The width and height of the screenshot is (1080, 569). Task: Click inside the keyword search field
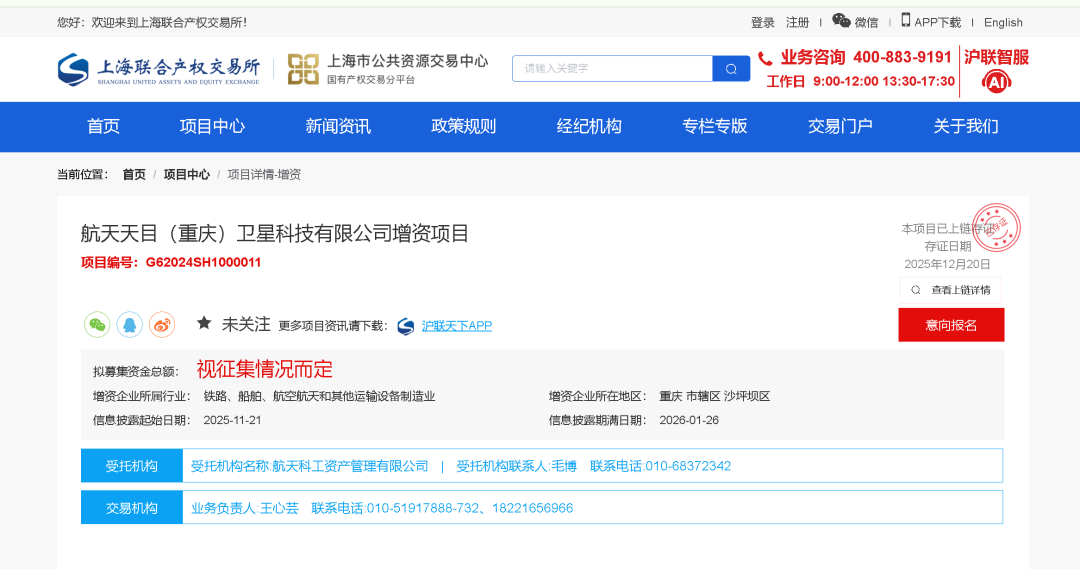[612, 69]
